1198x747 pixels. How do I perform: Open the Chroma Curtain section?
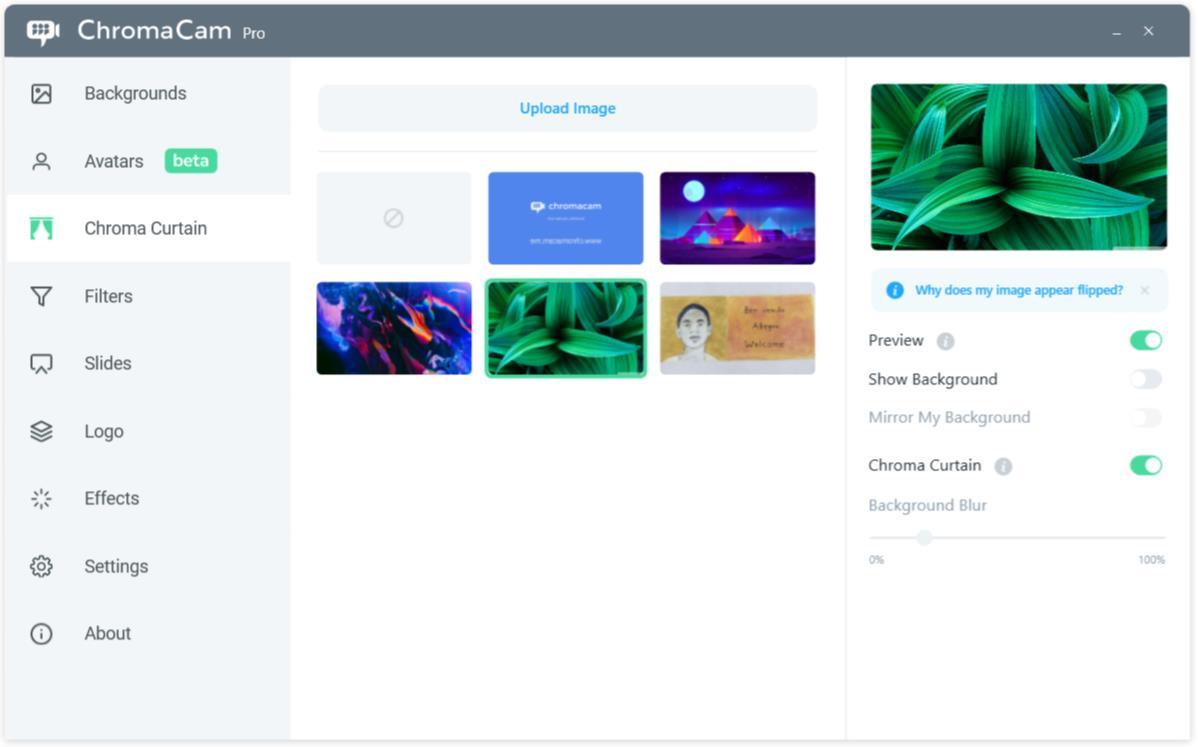[145, 228]
